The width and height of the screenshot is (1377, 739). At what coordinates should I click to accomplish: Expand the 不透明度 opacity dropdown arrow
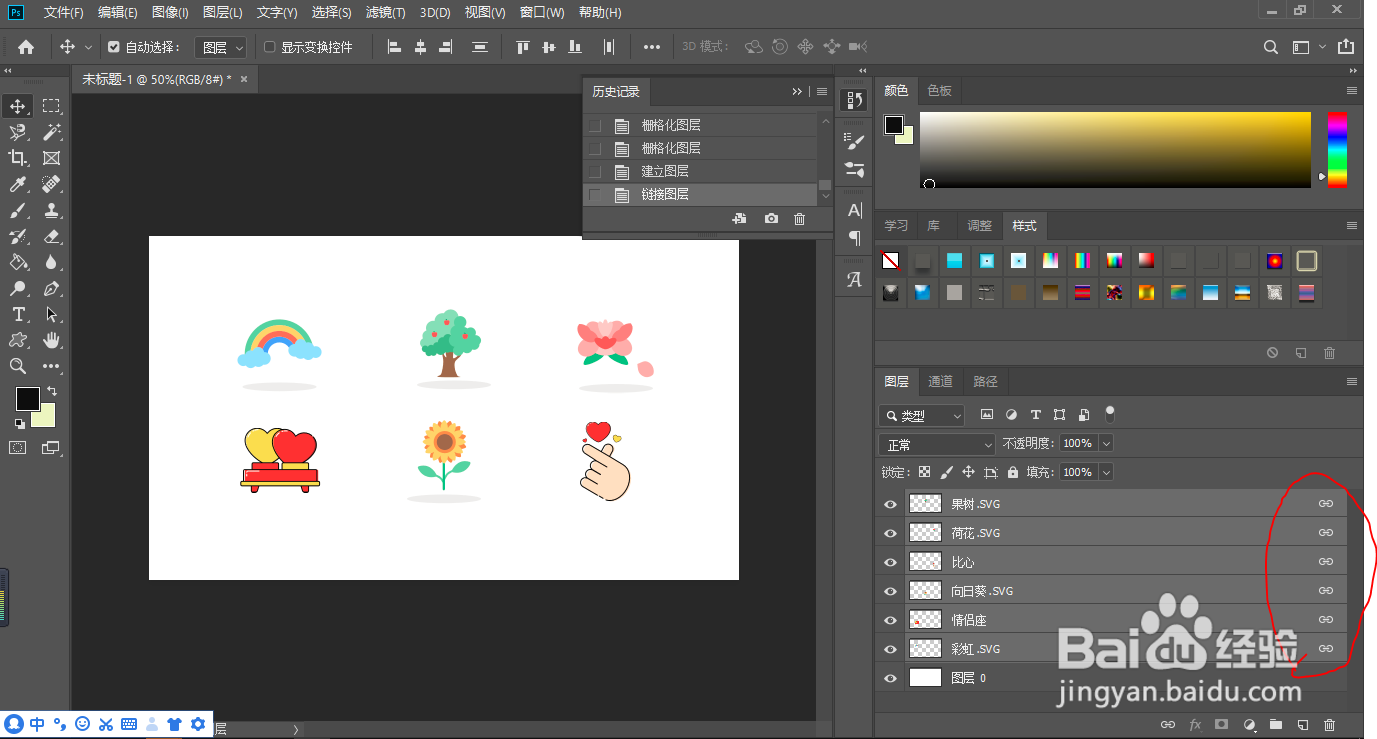1105,443
